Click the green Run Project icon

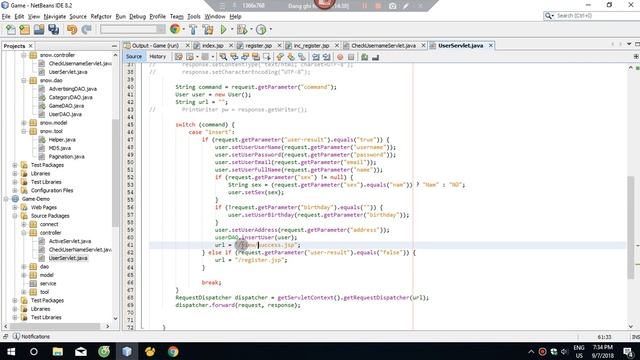(223, 29)
